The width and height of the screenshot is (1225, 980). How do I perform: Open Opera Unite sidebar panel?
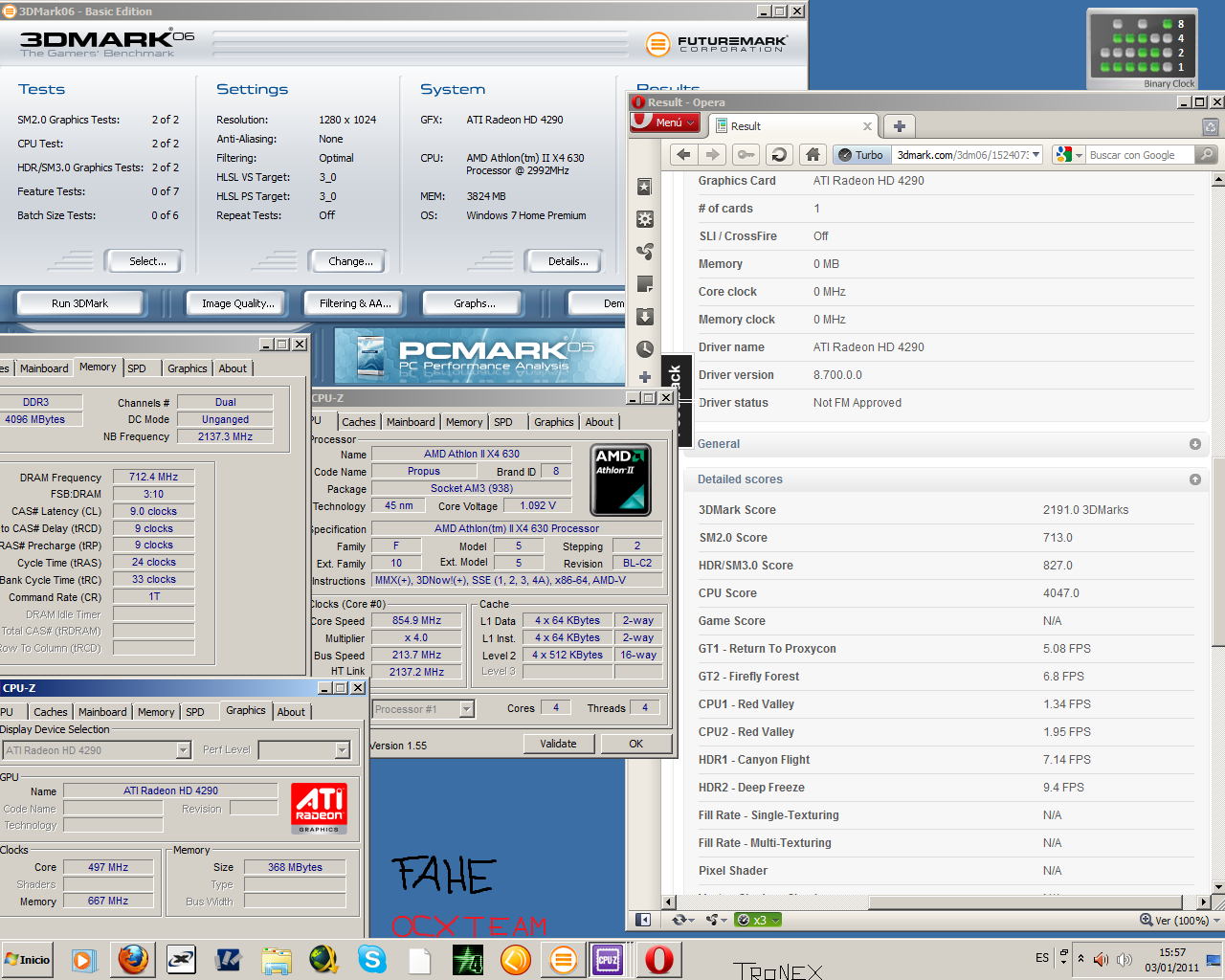click(645, 252)
